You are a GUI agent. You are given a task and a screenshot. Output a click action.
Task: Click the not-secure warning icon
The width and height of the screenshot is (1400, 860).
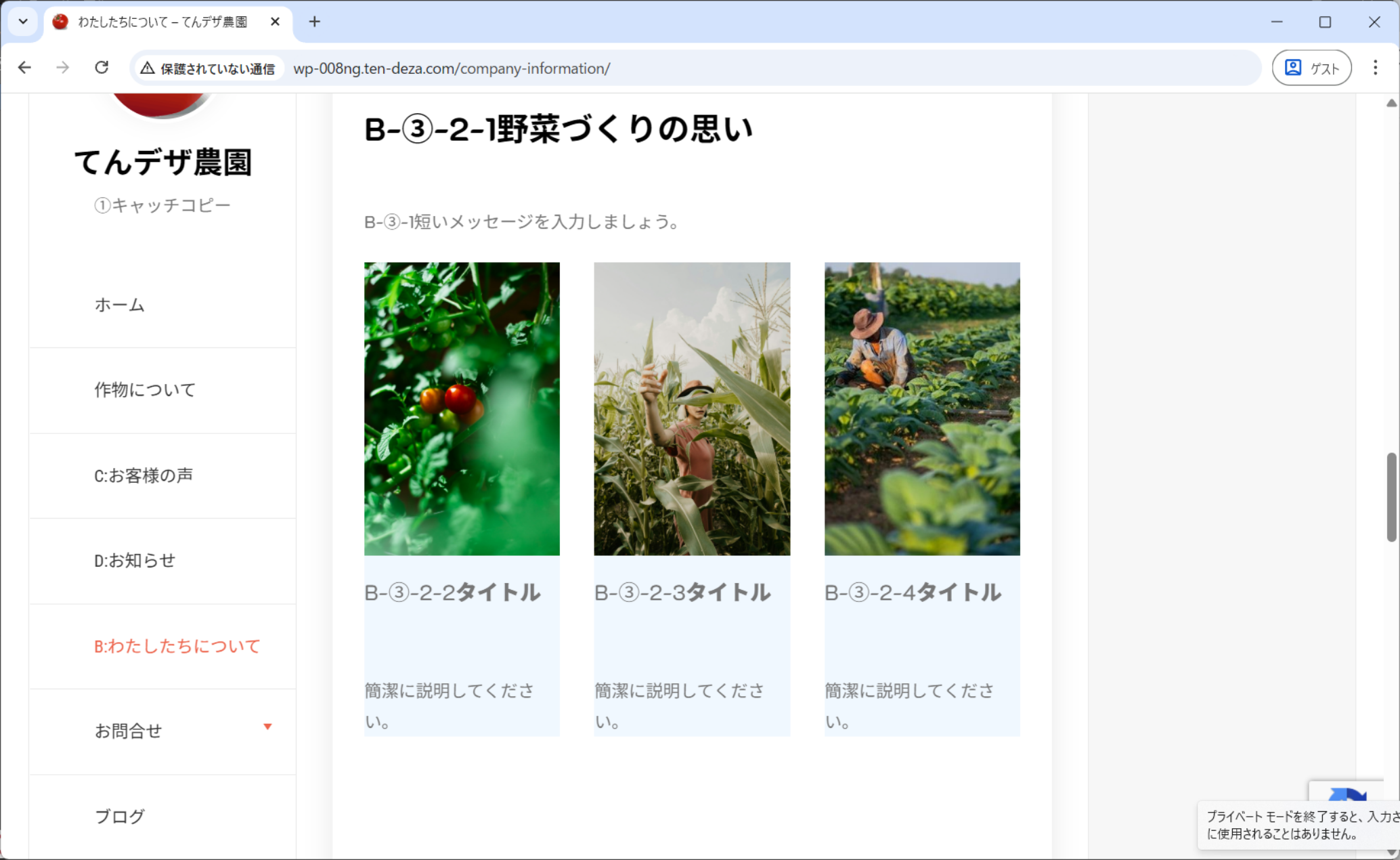[148, 68]
